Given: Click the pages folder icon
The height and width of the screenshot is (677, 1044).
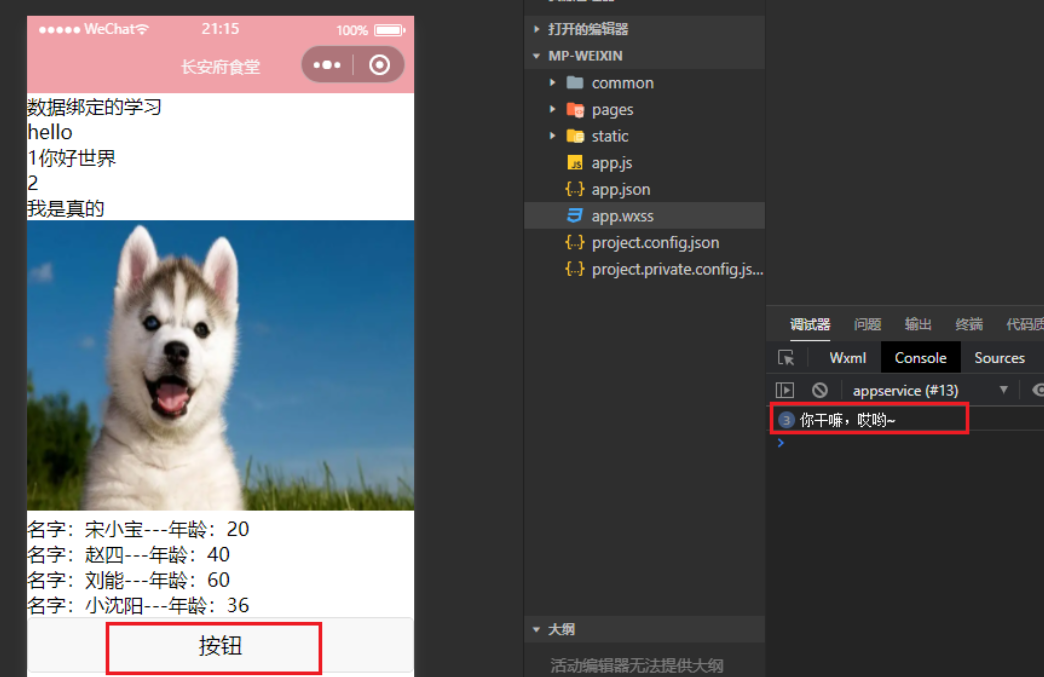Looking at the screenshot, I should tap(575, 109).
